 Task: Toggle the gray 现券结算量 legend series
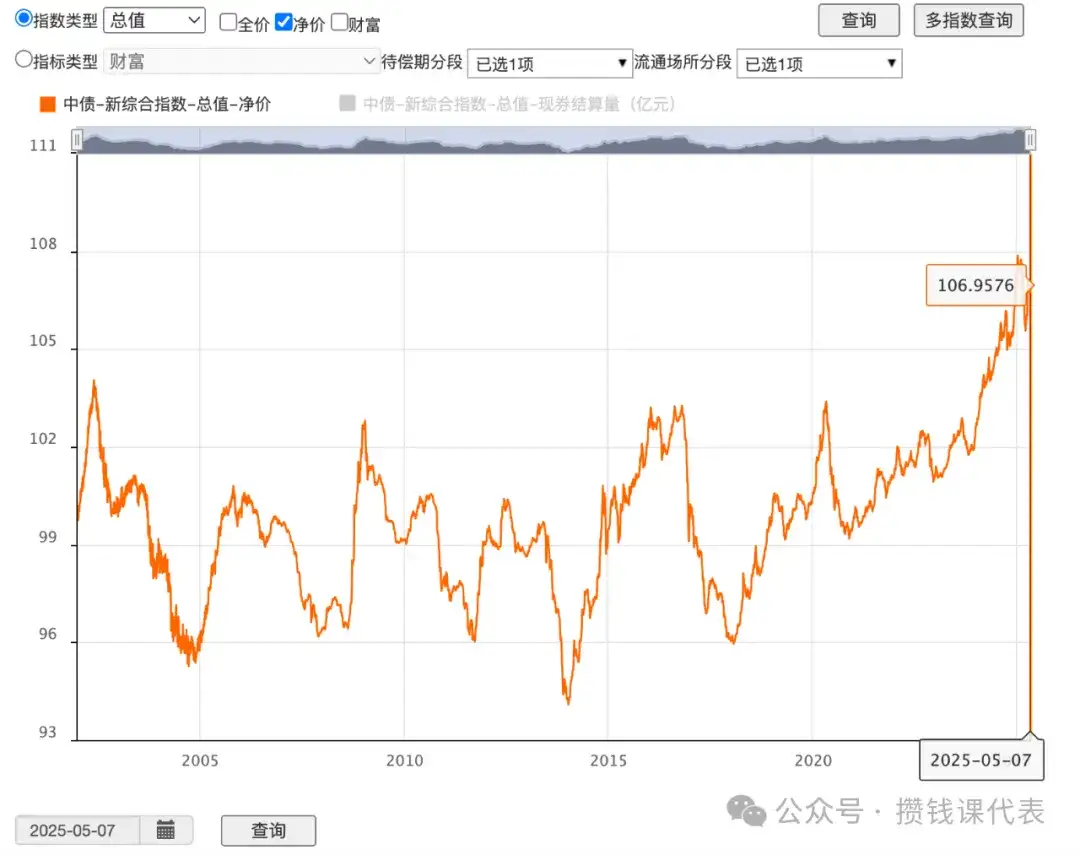click(347, 103)
